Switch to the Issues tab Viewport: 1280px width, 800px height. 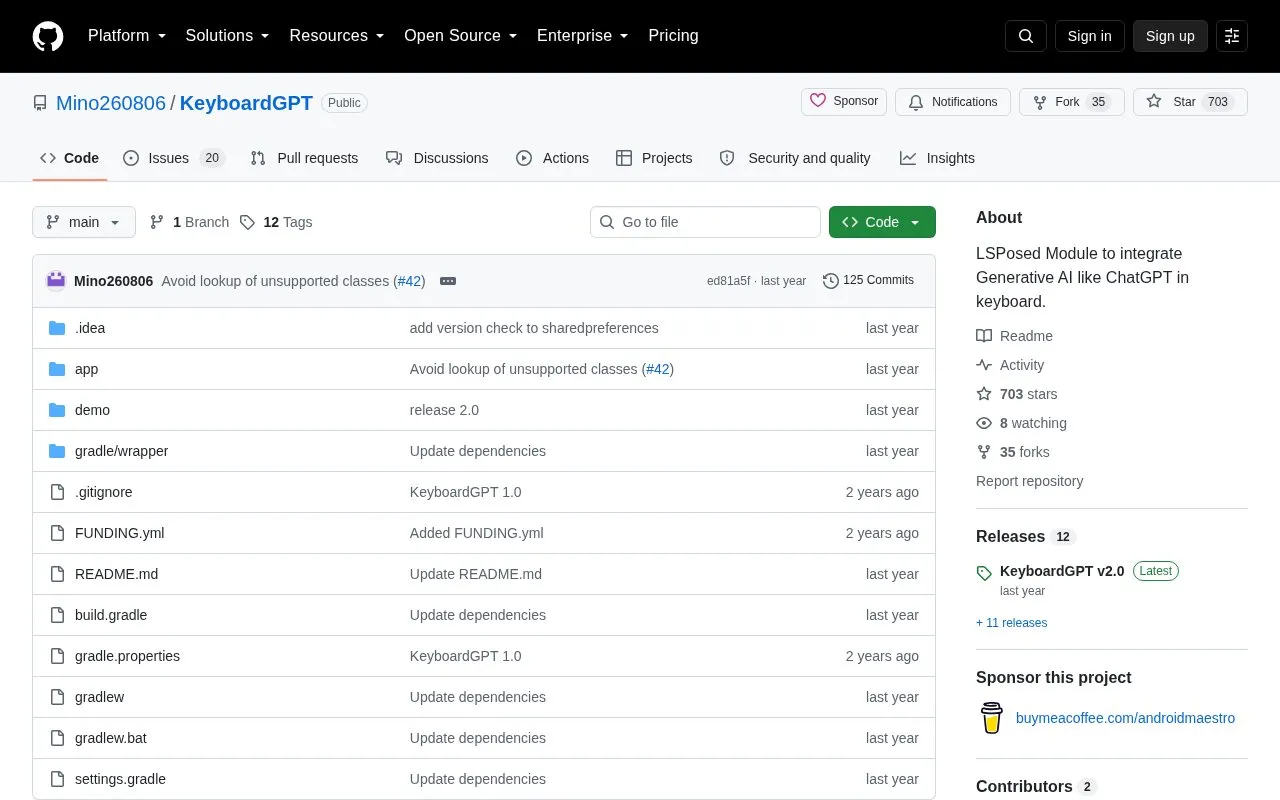tap(174, 158)
